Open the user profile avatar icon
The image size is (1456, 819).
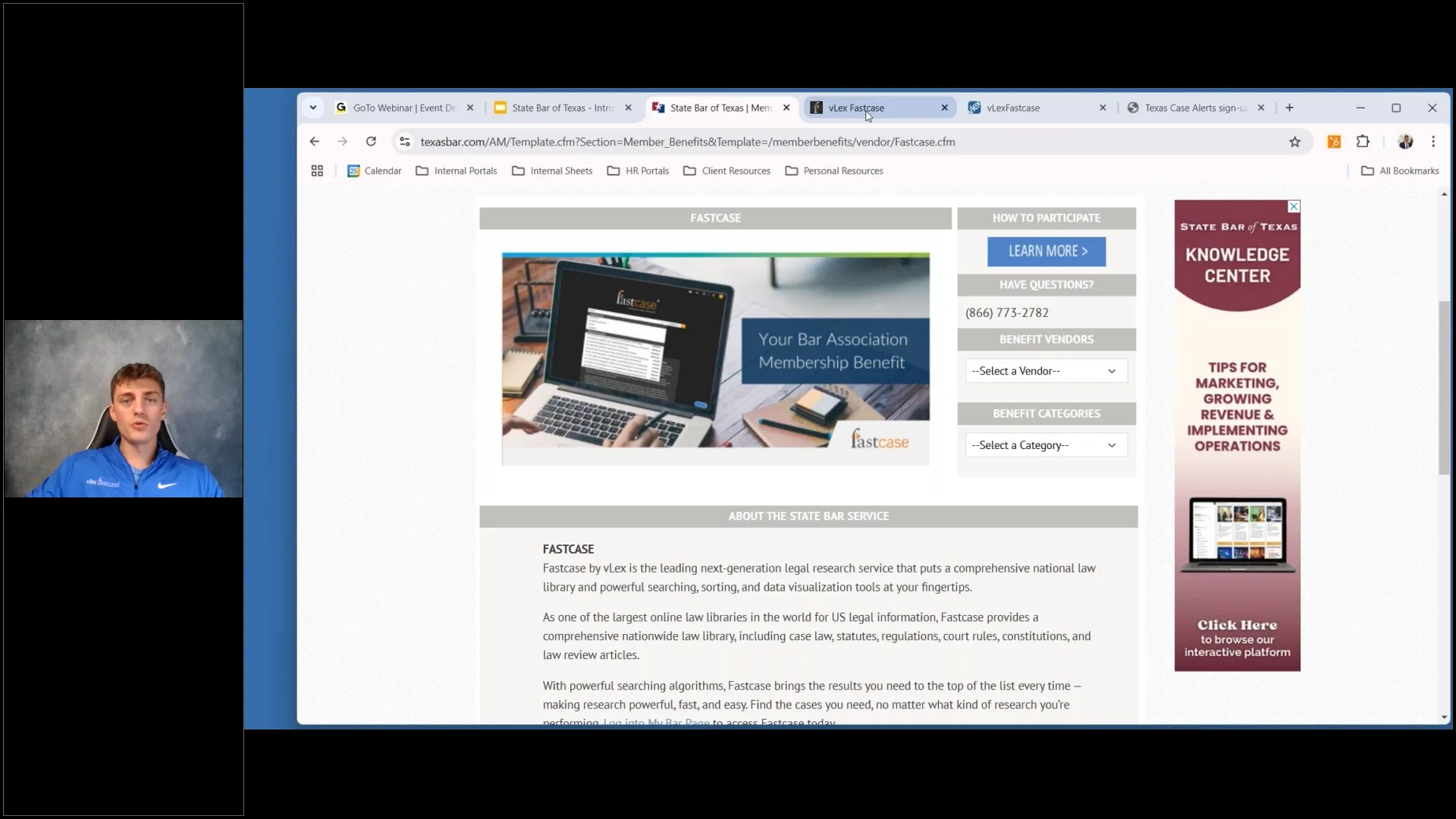click(1405, 142)
